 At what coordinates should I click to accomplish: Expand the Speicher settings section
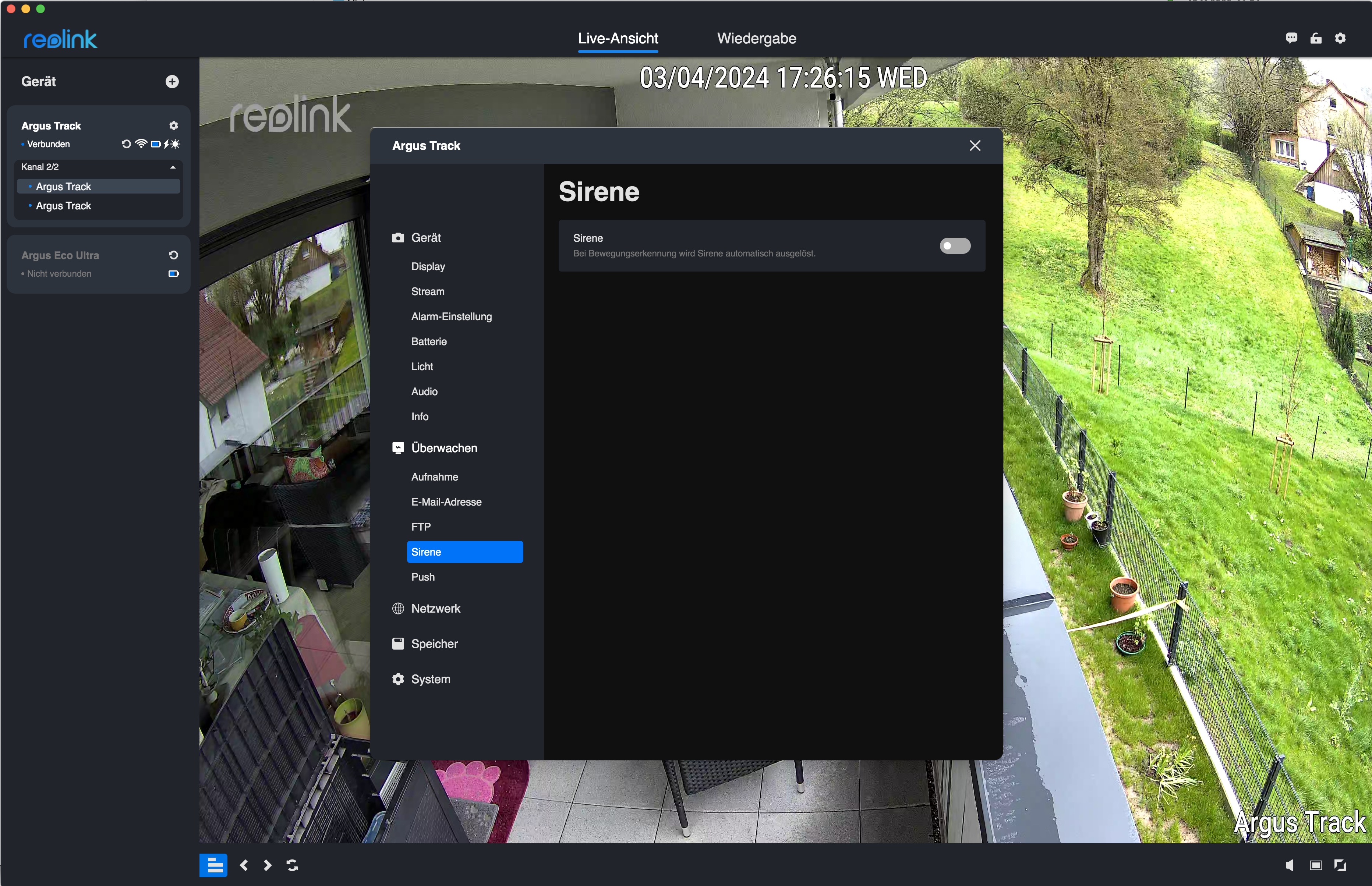coord(434,644)
